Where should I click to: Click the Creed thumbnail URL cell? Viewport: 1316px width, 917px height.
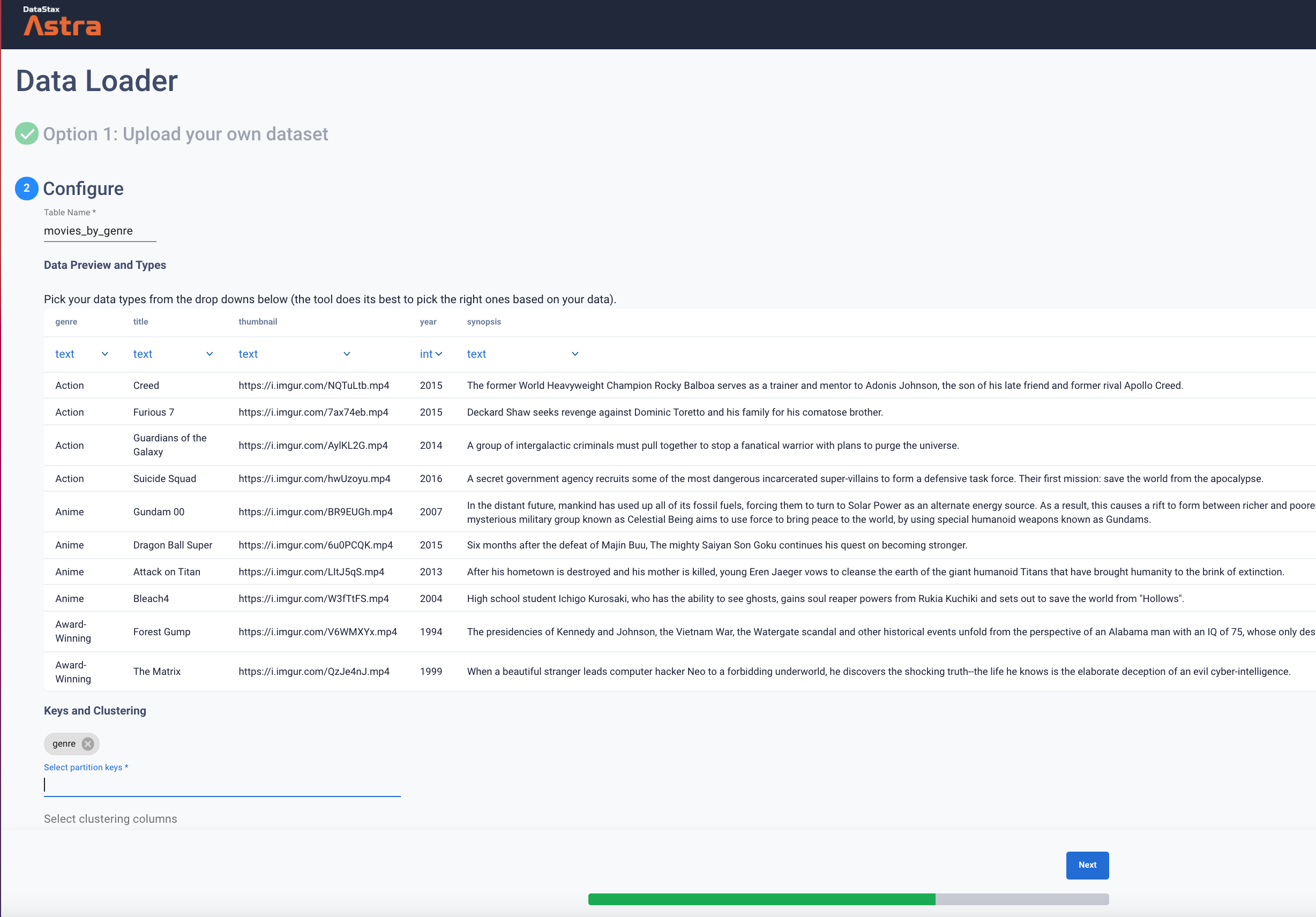[x=313, y=386]
